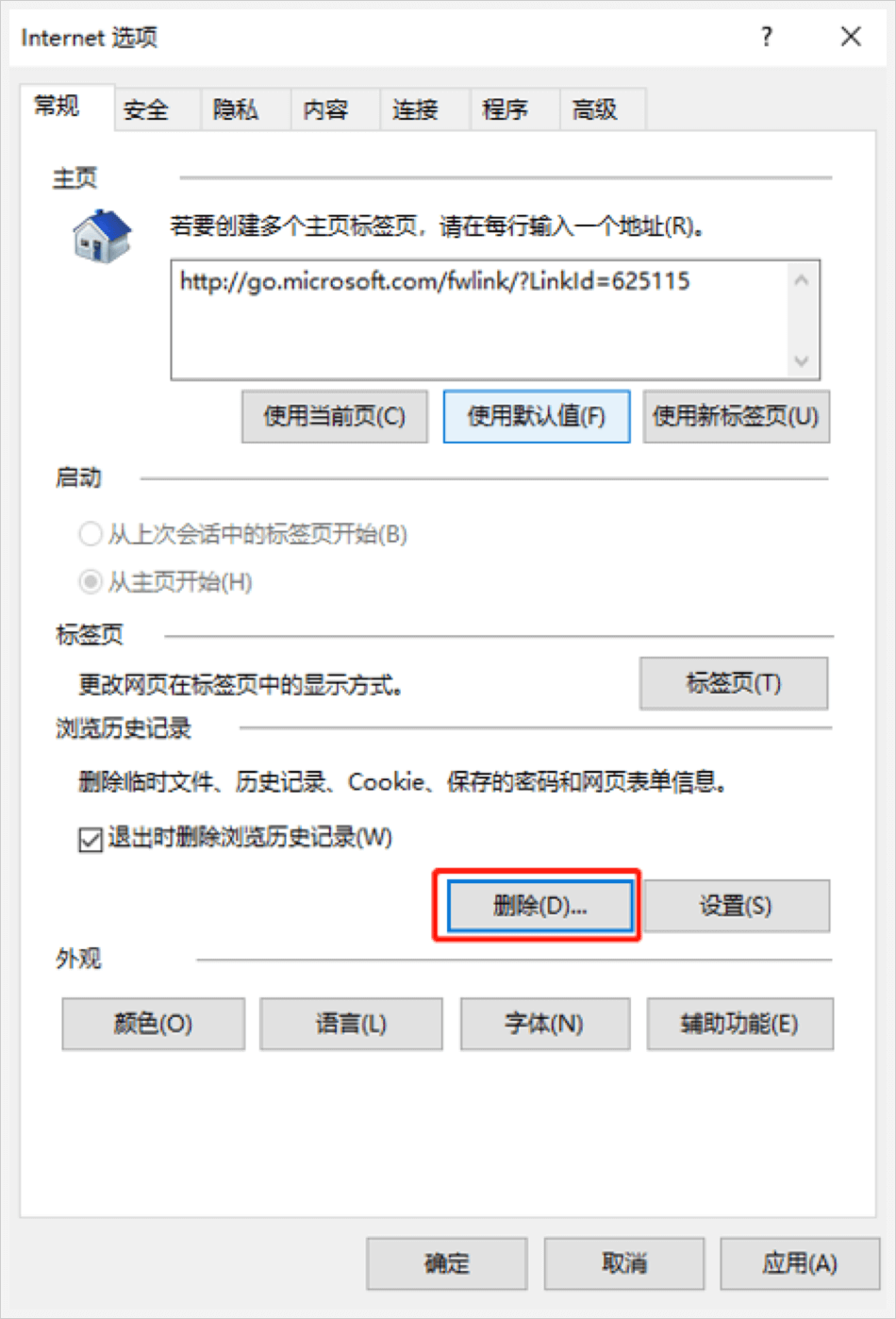Open the 颜色(O) appearance settings
Screen dimensions: 896x1319
[x=154, y=1024]
